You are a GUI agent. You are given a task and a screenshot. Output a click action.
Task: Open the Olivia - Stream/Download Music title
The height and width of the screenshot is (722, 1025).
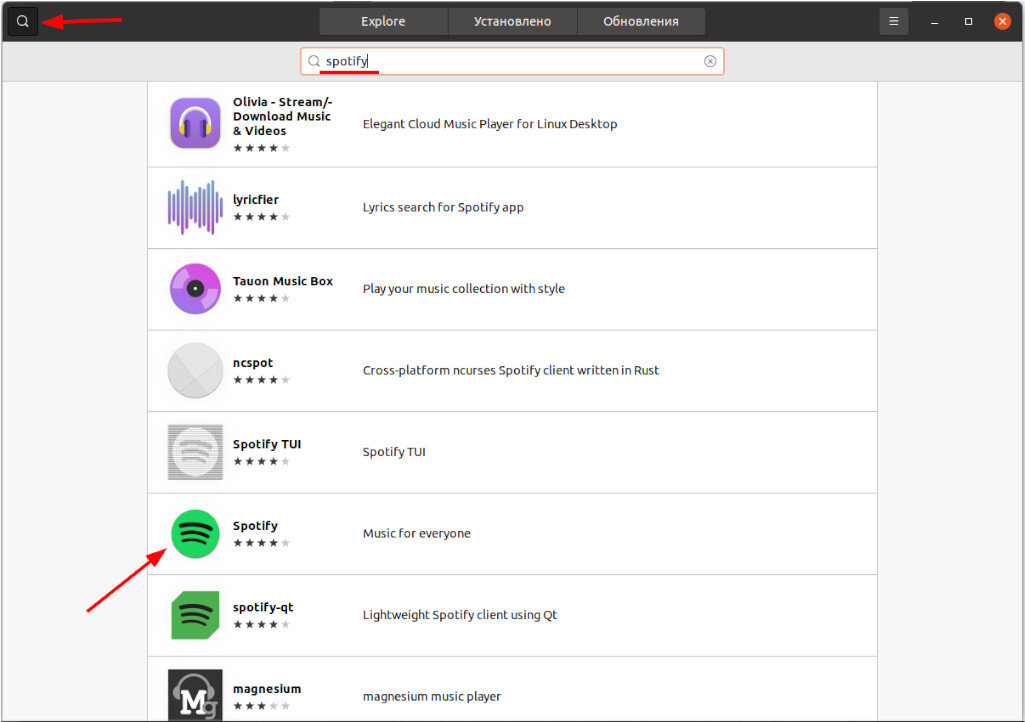[282, 116]
